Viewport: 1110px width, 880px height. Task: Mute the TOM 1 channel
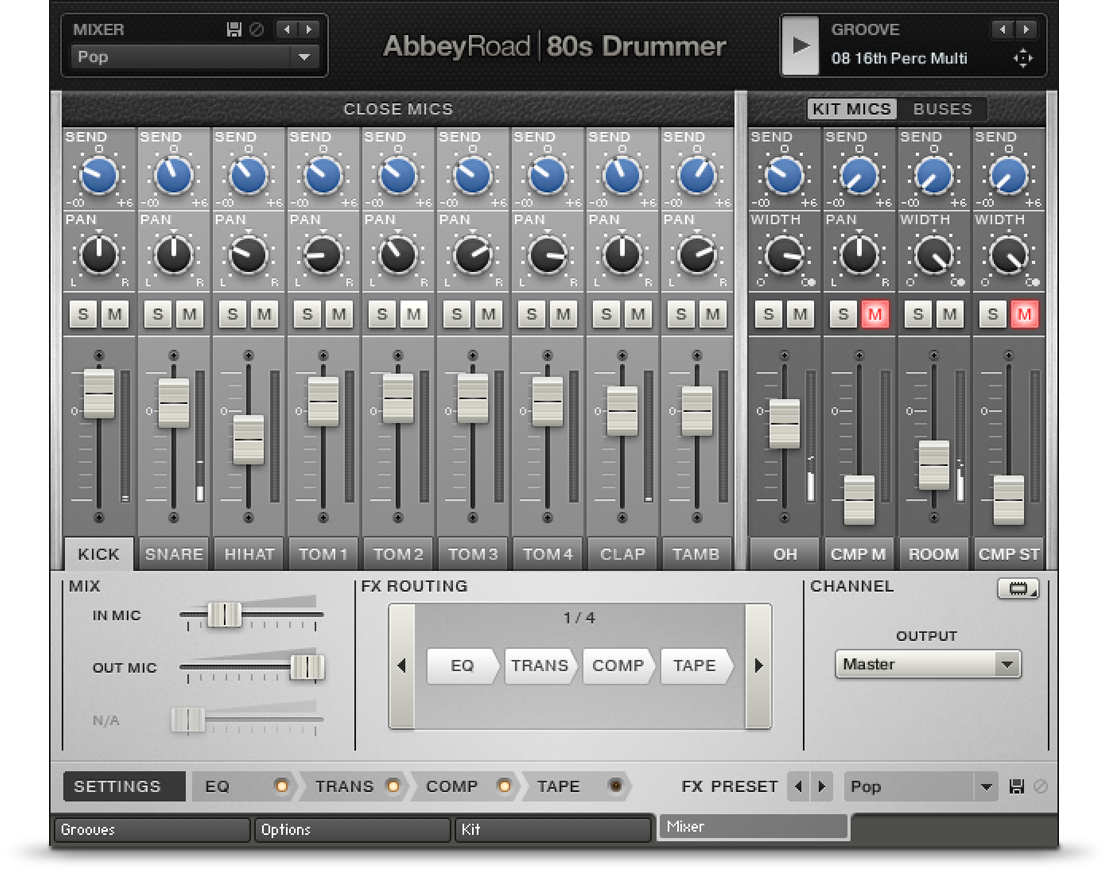tap(339, 314)
